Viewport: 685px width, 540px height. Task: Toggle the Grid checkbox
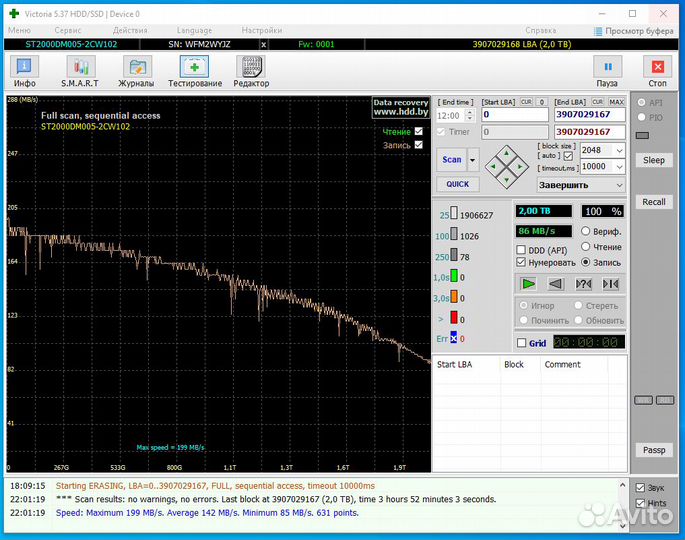click(x=521, y=343)
